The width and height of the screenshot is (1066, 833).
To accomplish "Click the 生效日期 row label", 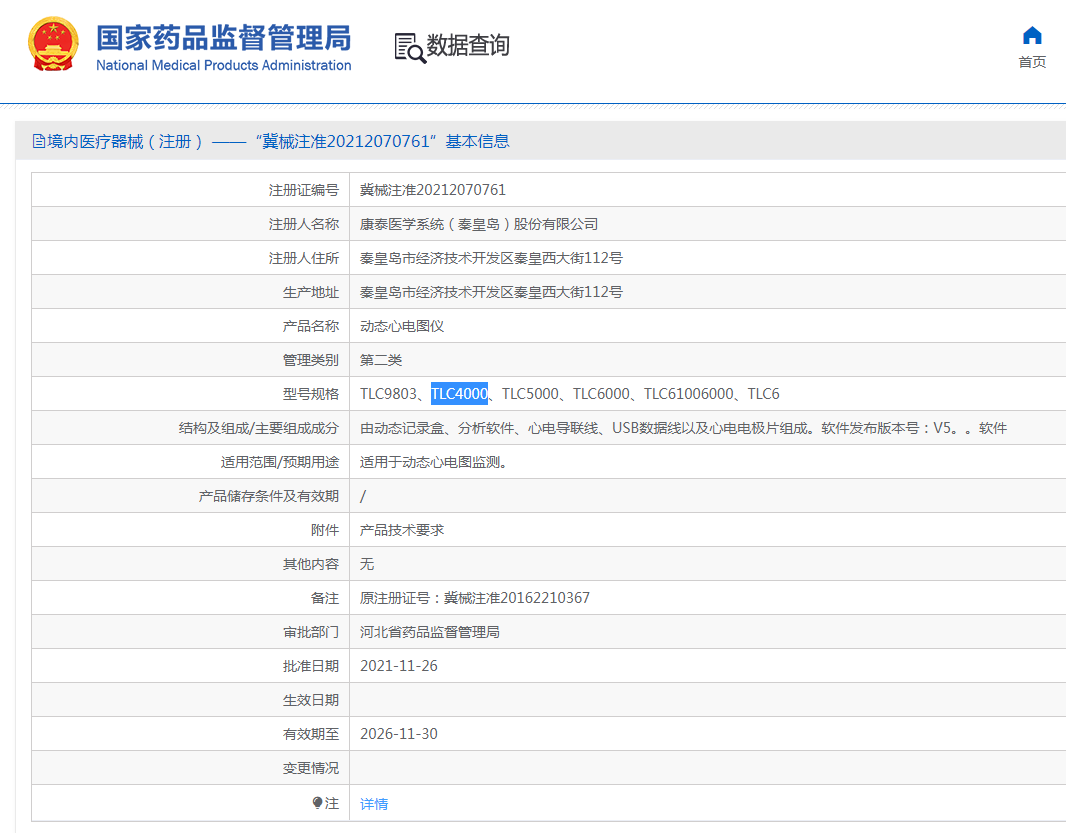I will point(311,700).
